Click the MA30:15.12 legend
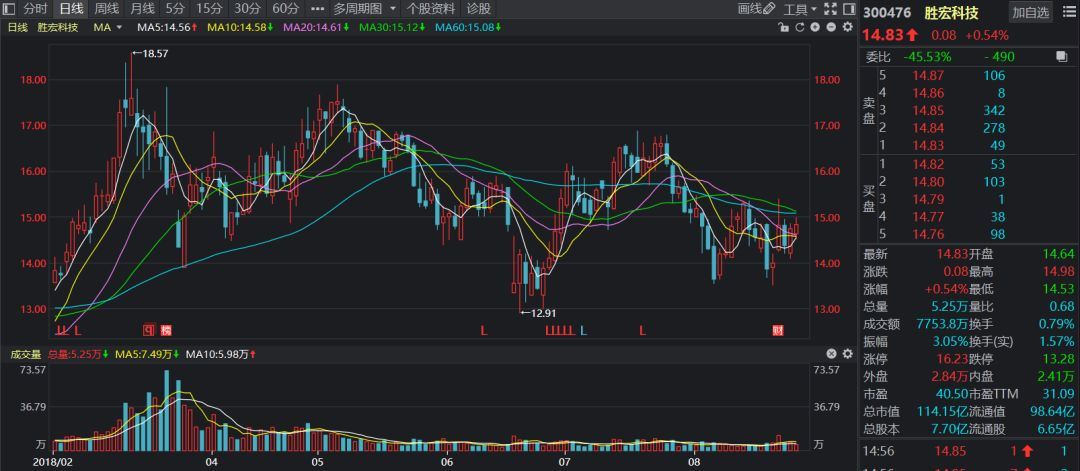1080x471 pixels. click(x=392, y=28)
